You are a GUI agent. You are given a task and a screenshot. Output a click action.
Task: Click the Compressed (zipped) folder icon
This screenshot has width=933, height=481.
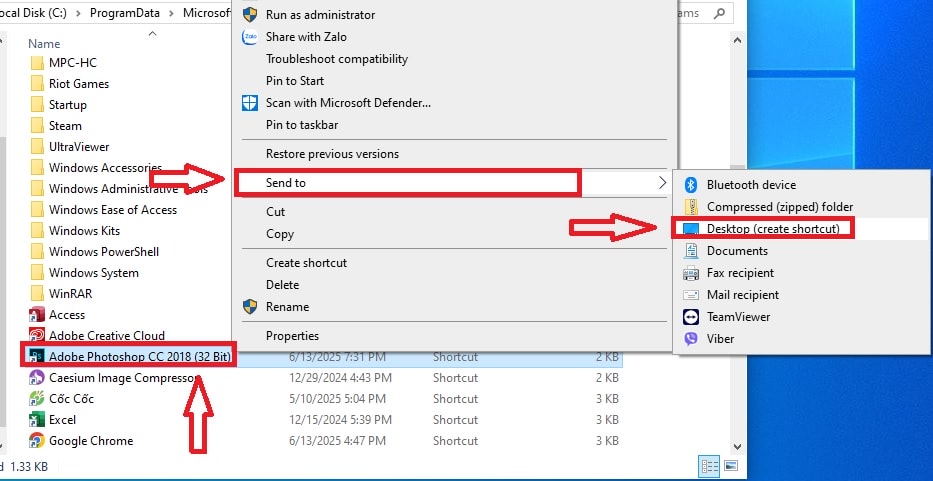[x=691, y=207]
